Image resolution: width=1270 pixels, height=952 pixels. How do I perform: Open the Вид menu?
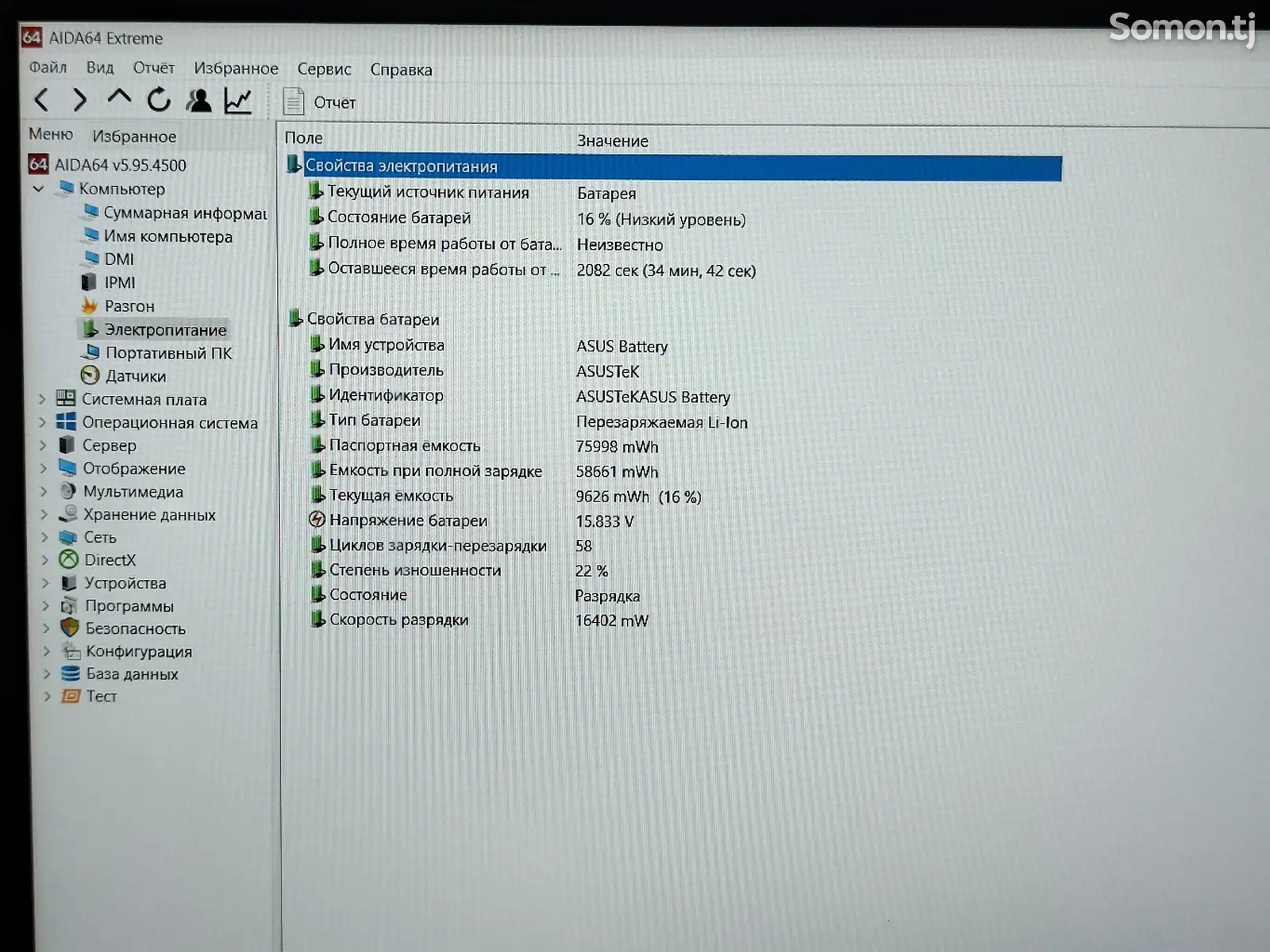coord(100,68)
